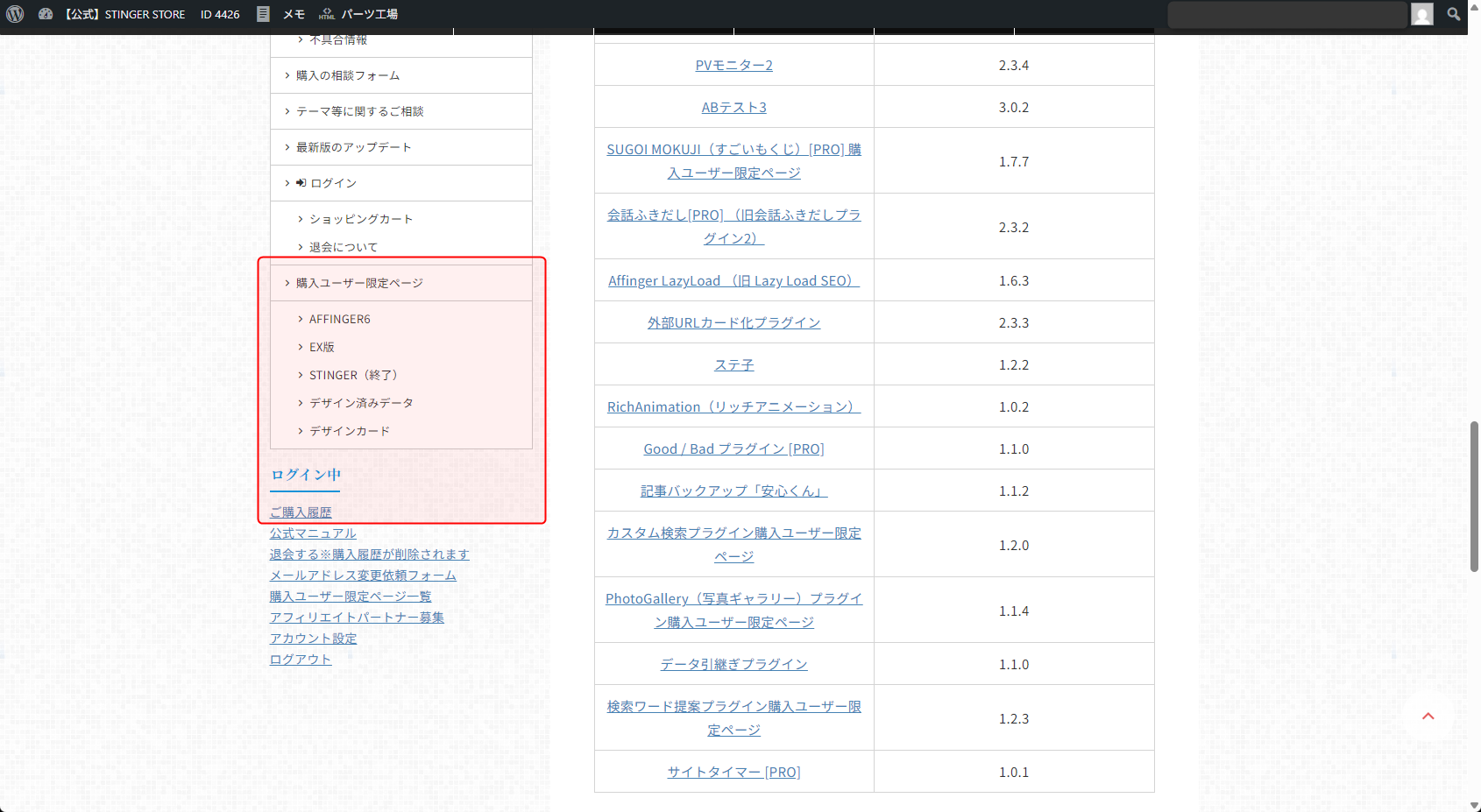Open 退会について sidebar item
This screenshot has height=812, width=1481.
click(x=343, y=247)
